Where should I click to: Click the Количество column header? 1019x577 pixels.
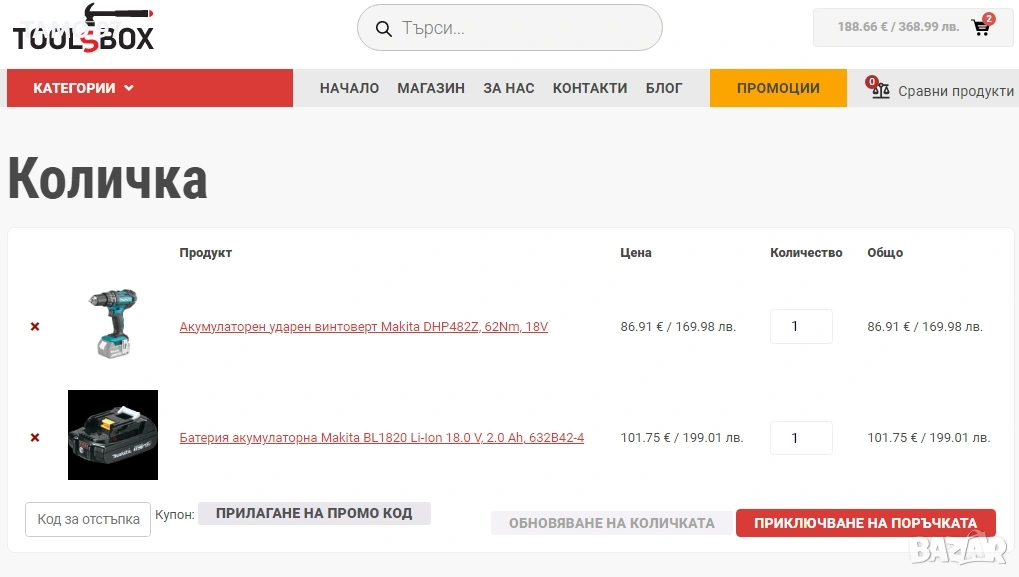(x=806, y=253)
